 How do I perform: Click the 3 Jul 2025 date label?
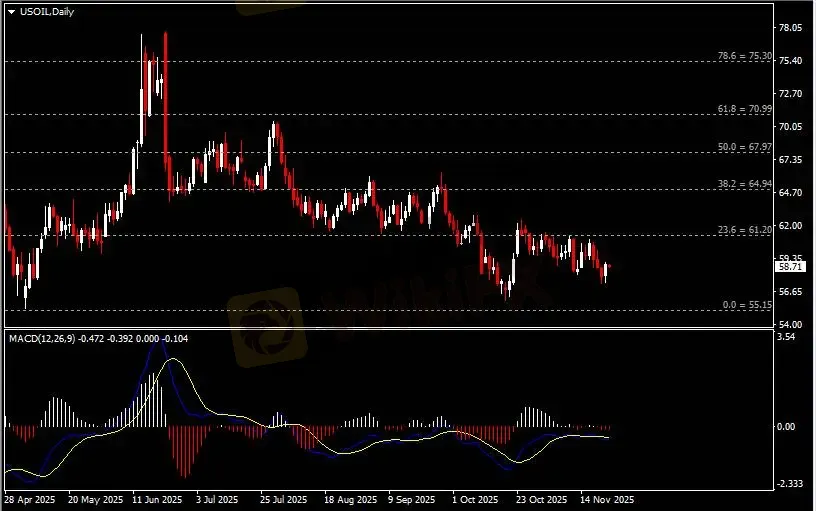(x=217, y=500)
